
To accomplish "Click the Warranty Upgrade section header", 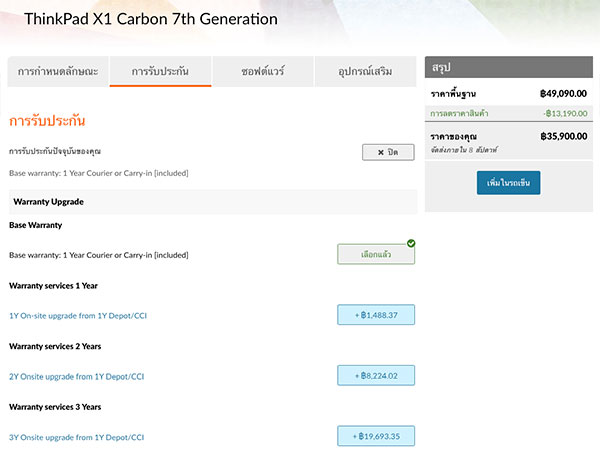I will 213,202.
